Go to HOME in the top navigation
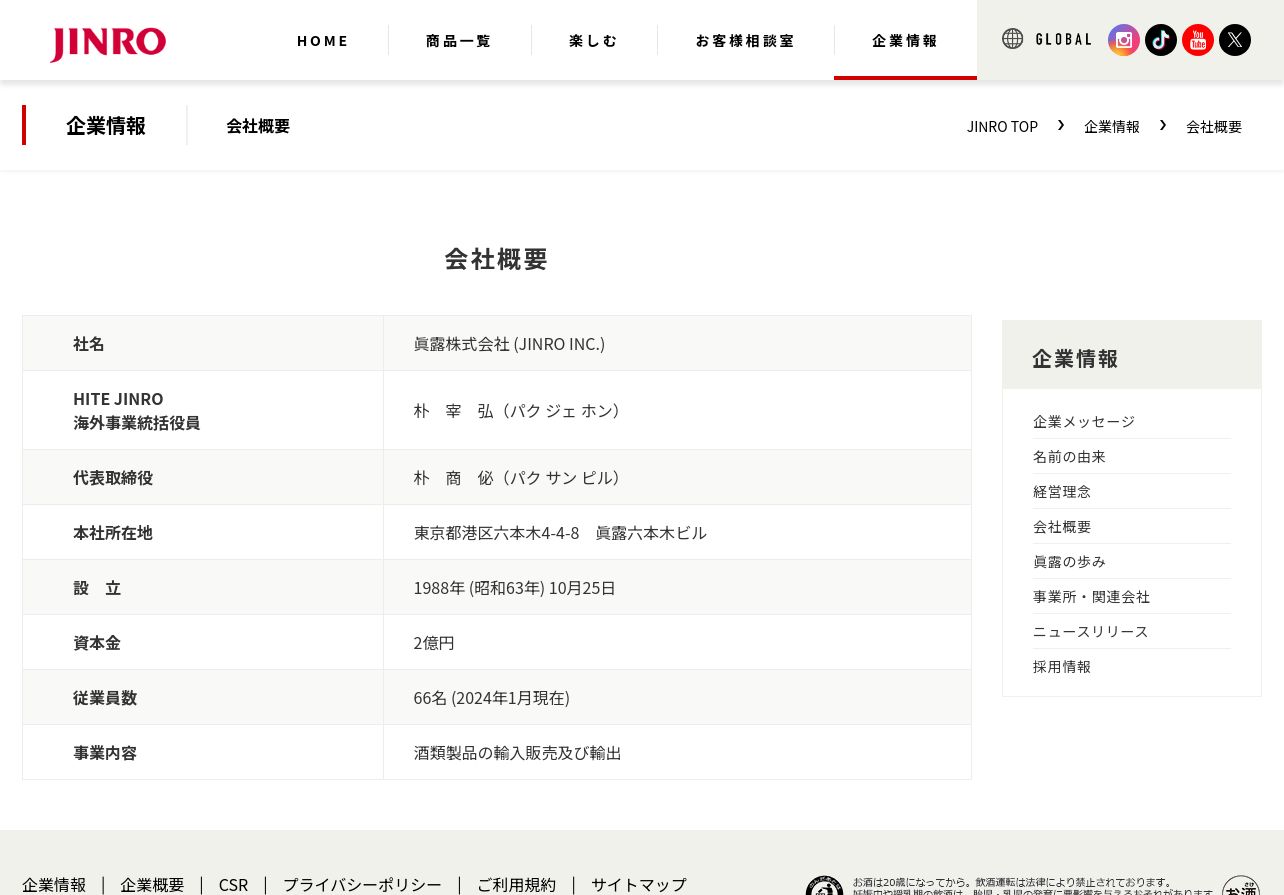Screen dimensions: 1284x895 pyautogui.click(x=323, y=41)
